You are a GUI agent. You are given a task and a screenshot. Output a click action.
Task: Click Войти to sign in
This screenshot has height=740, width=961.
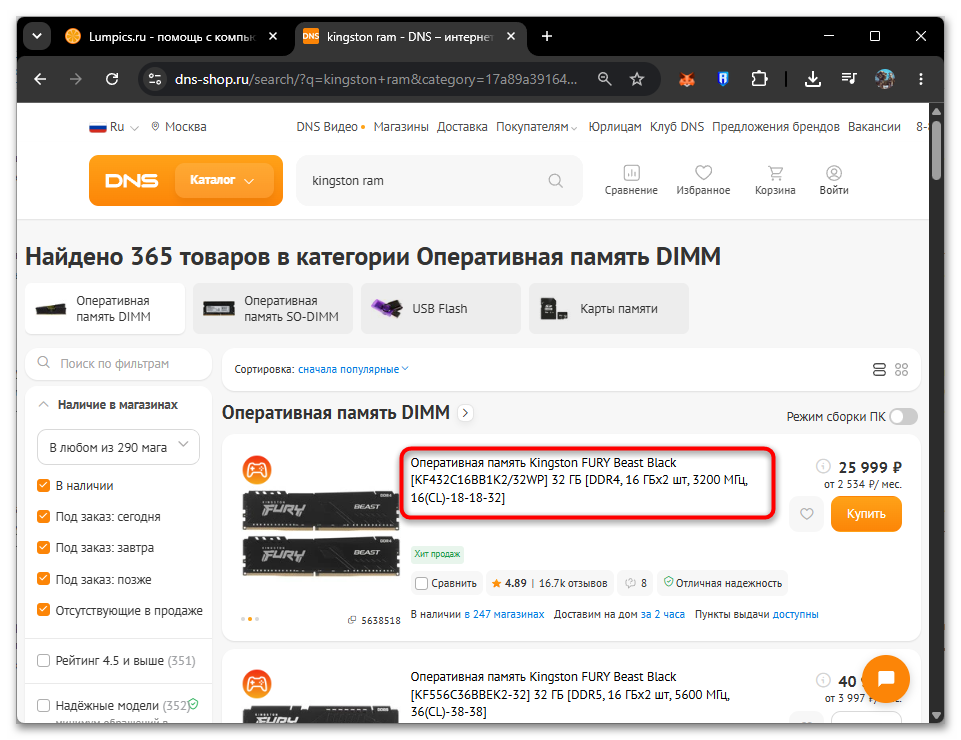834,180
